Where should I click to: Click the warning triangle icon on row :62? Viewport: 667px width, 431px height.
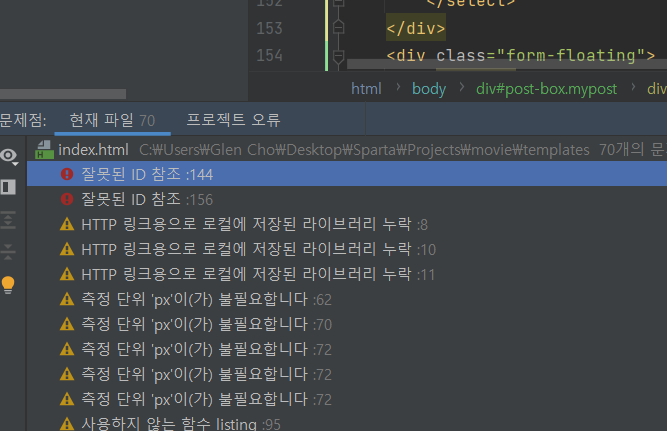pos(67,300)
